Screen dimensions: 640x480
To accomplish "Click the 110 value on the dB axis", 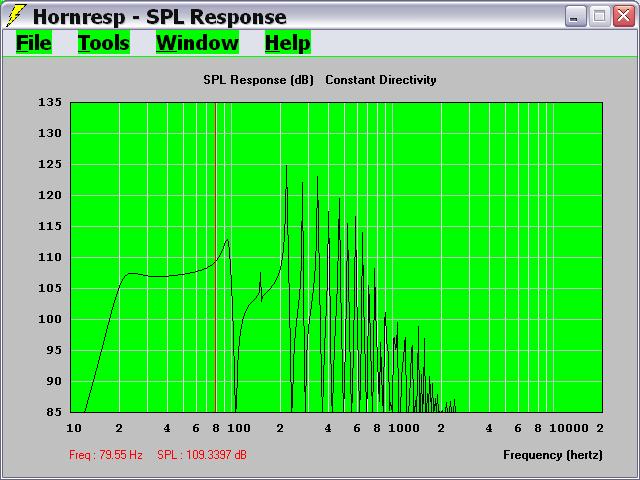I will click(x=50, y=257).
